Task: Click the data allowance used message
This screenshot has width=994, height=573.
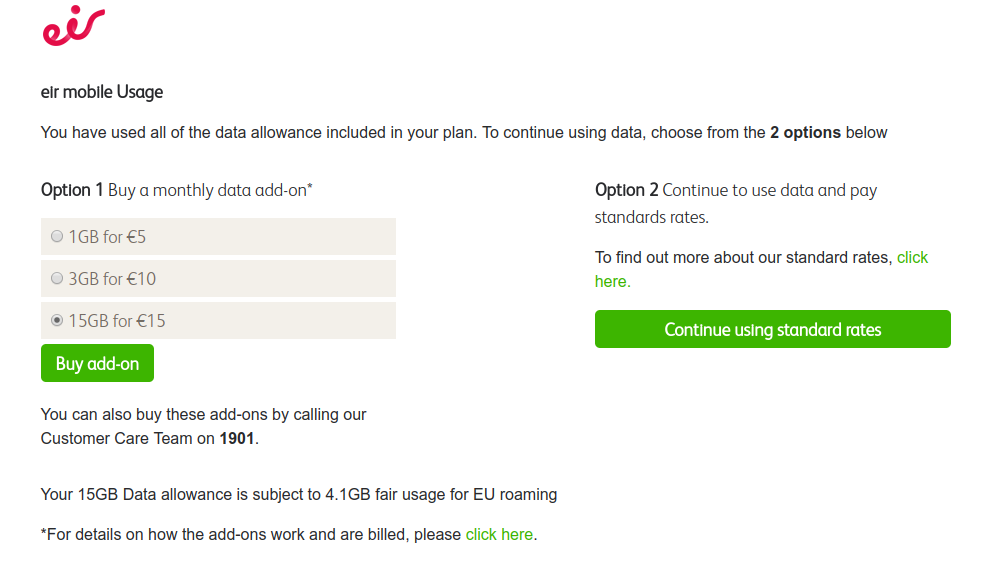Action: [464, 132]
